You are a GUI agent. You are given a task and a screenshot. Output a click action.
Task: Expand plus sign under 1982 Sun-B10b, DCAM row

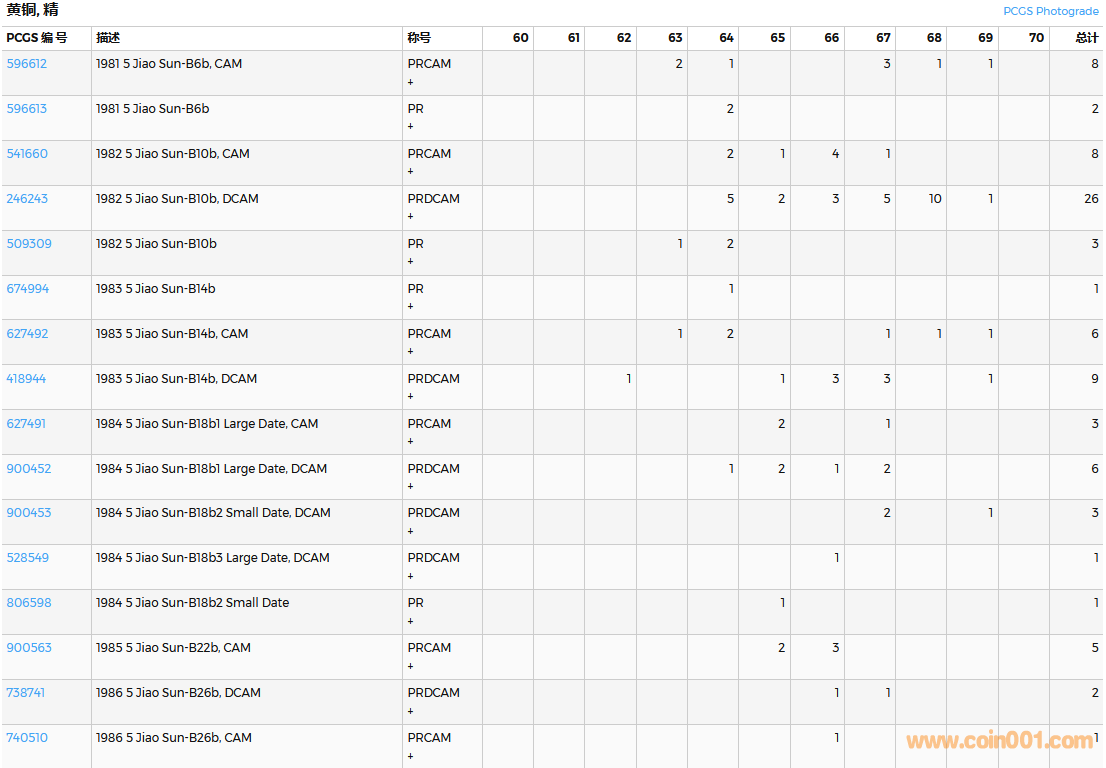410,217
